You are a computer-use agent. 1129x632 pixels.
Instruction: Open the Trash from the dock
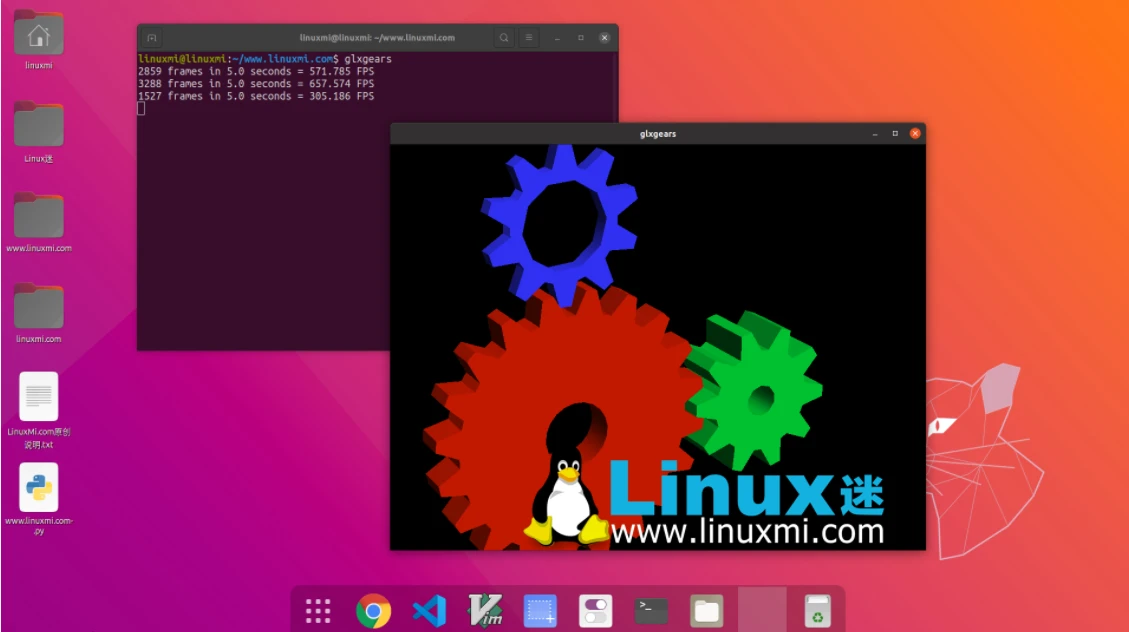(x=817, y=611)
